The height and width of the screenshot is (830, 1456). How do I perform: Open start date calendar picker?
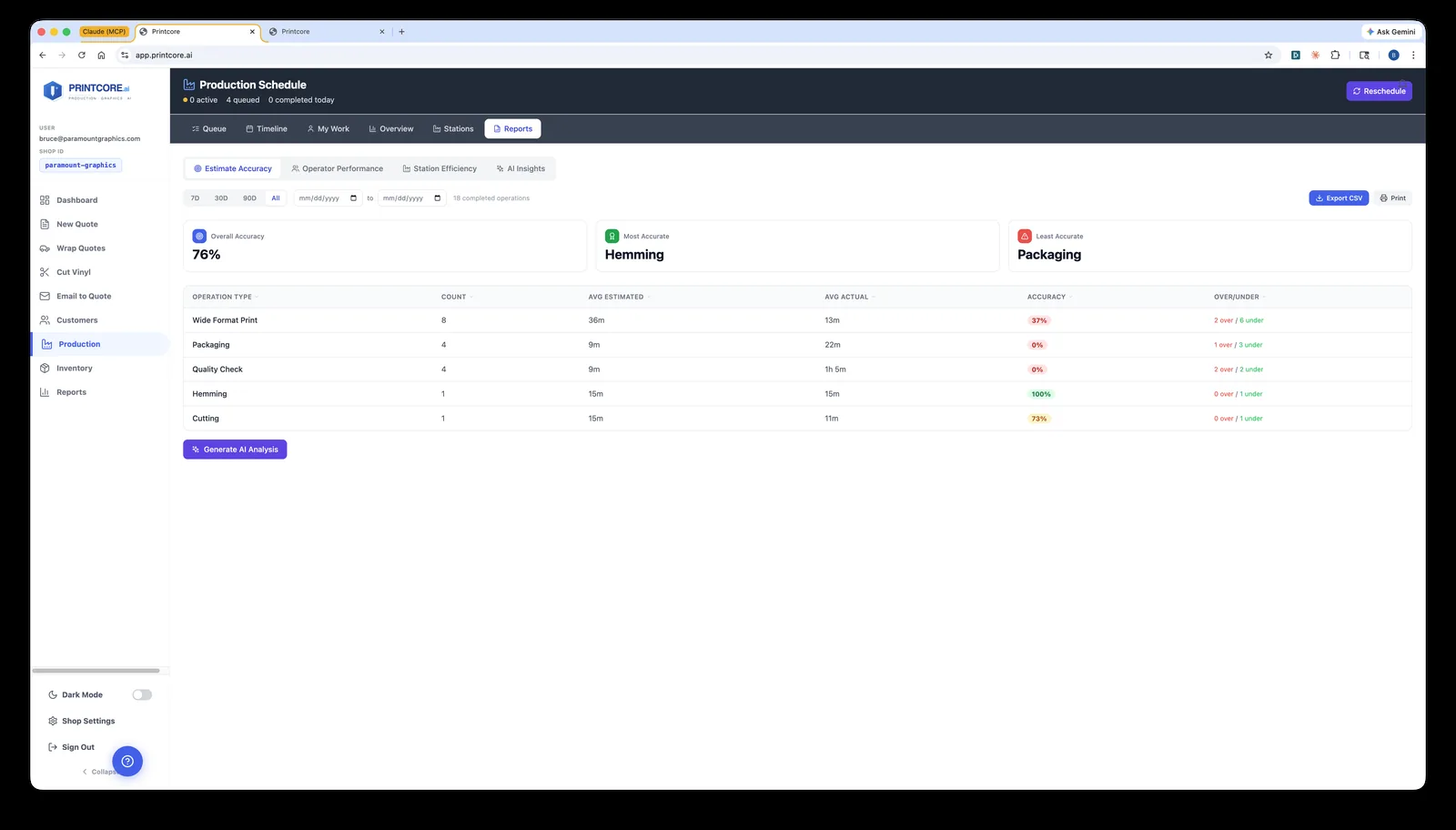354,198
